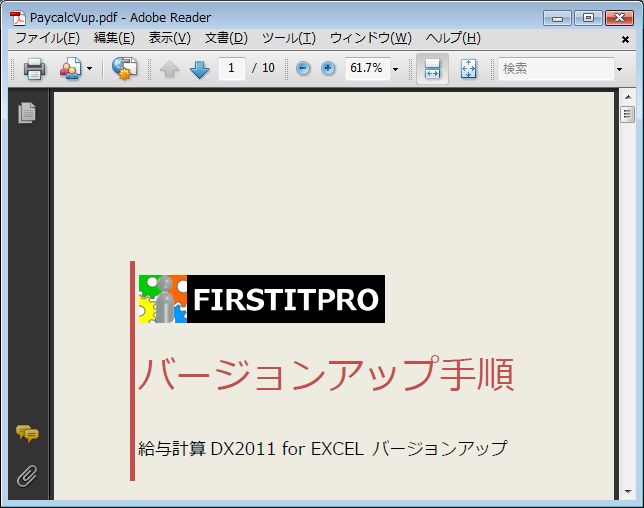Click the scroll down arrow of the vertical scrollbar
644x508 pixels.
coord(628,491)
